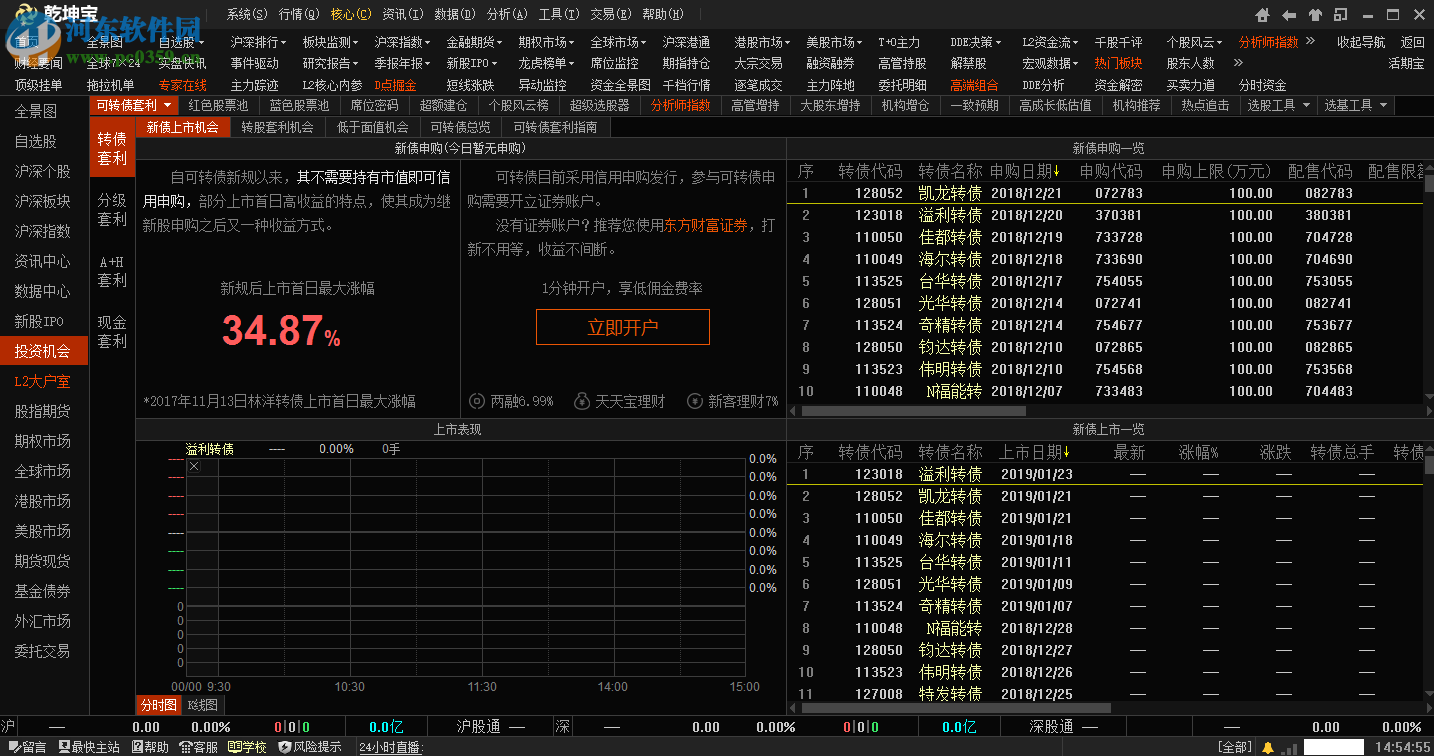Click the bell notification icon at bottom right
The width and height of the screenshot is (1434, 756).
1268,746
